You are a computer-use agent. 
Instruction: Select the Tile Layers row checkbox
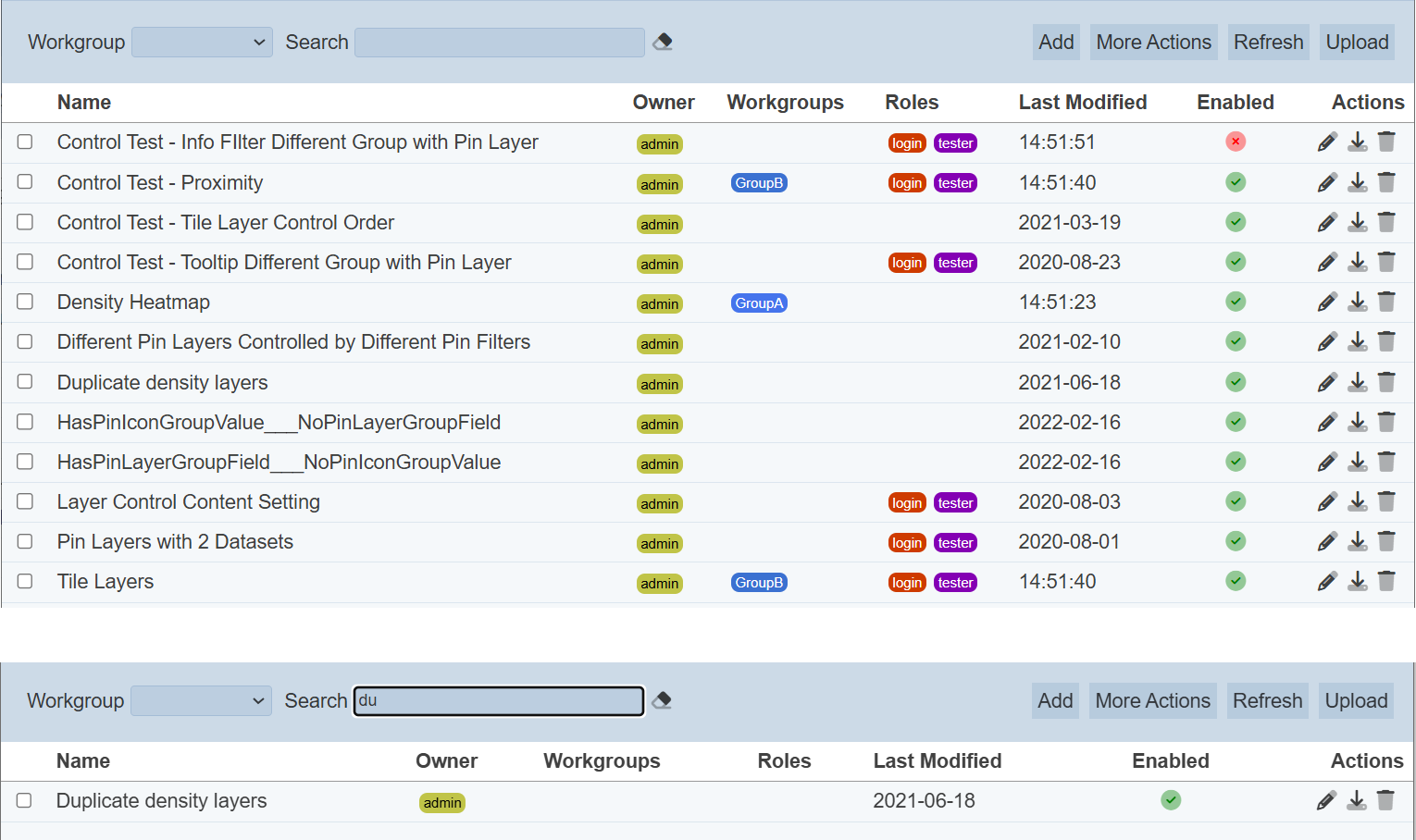(x=25, y=581)
